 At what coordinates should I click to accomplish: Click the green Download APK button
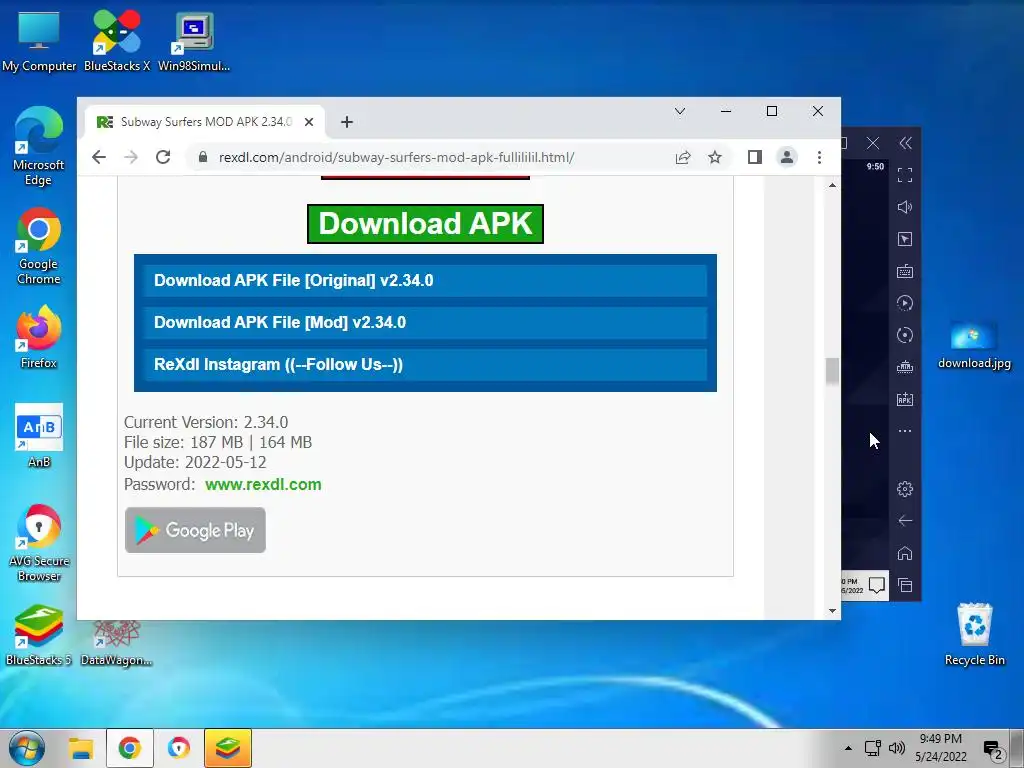click(x=425, y=224)
